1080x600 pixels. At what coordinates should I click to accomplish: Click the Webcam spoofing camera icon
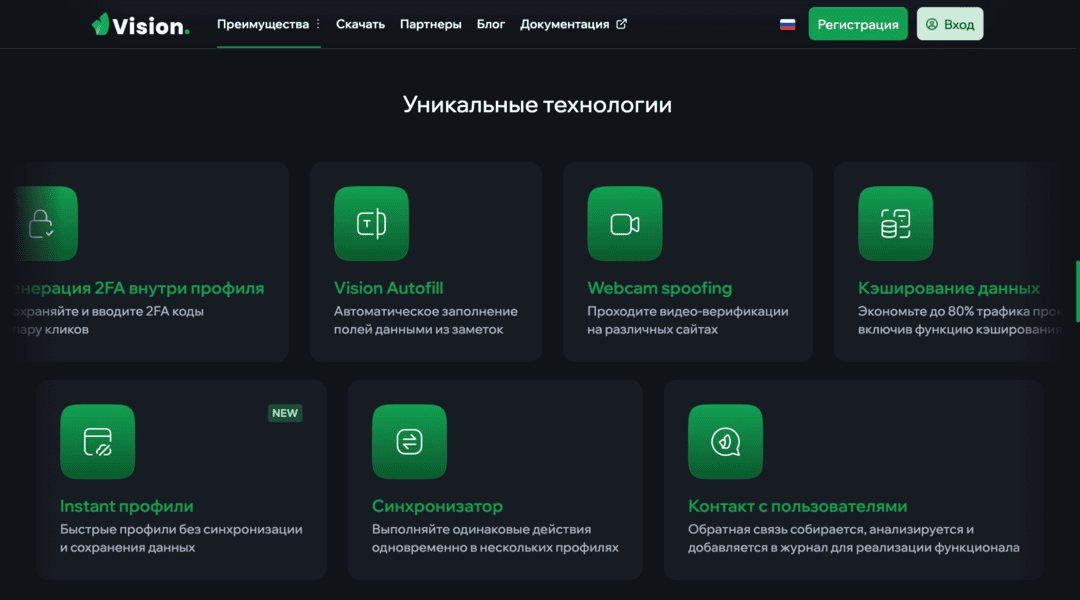pos(625,224)
